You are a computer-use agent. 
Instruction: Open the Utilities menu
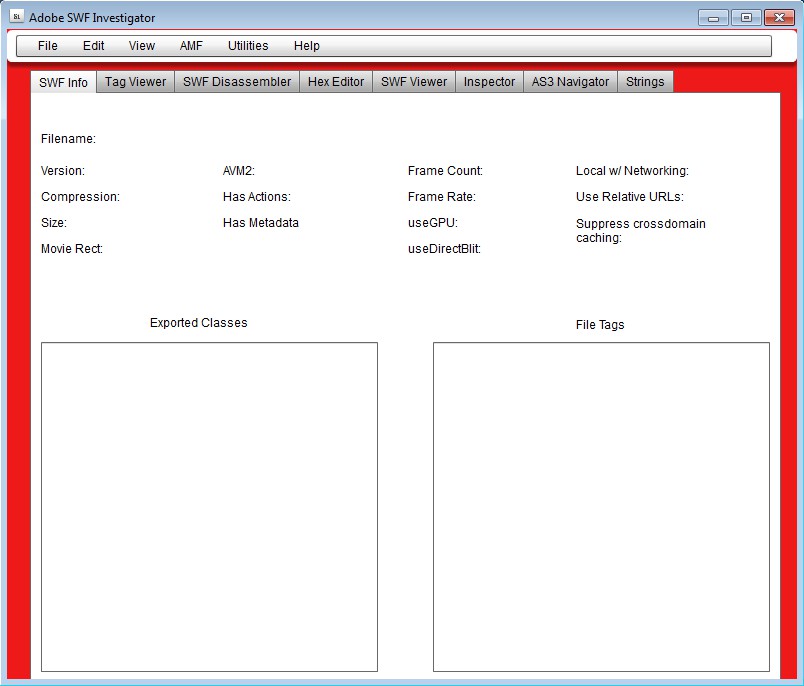[x=248, y=46]
